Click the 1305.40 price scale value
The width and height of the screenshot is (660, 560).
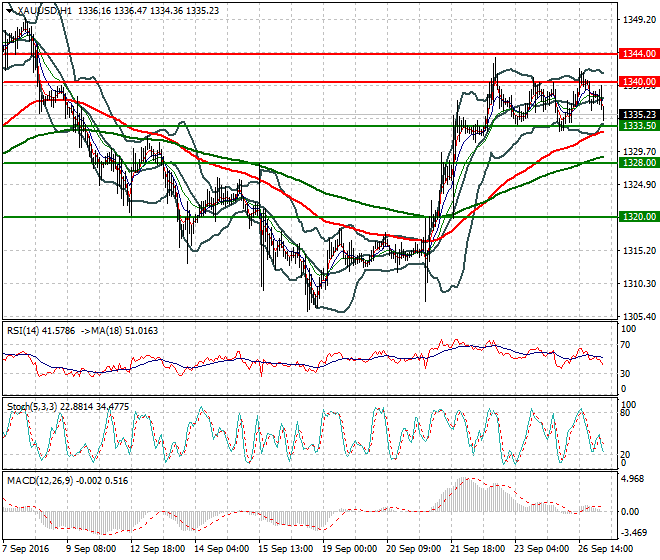tap(639, 317)
